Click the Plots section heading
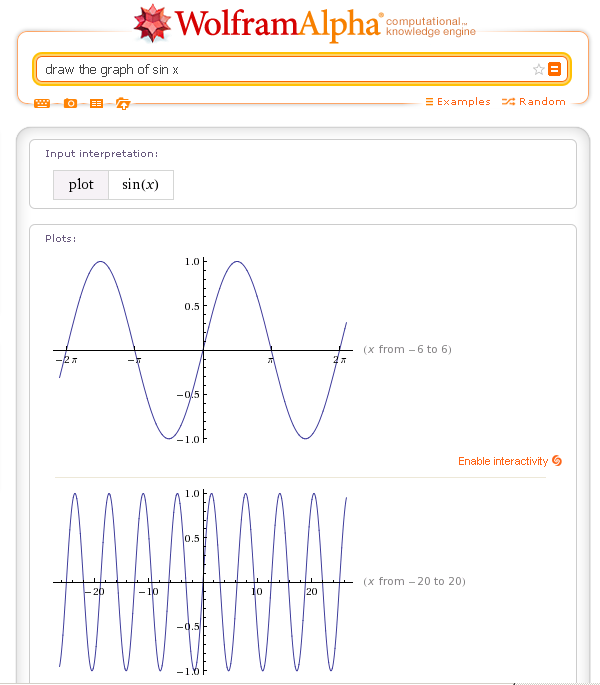The image size is (600, 685). pos(61,239)
